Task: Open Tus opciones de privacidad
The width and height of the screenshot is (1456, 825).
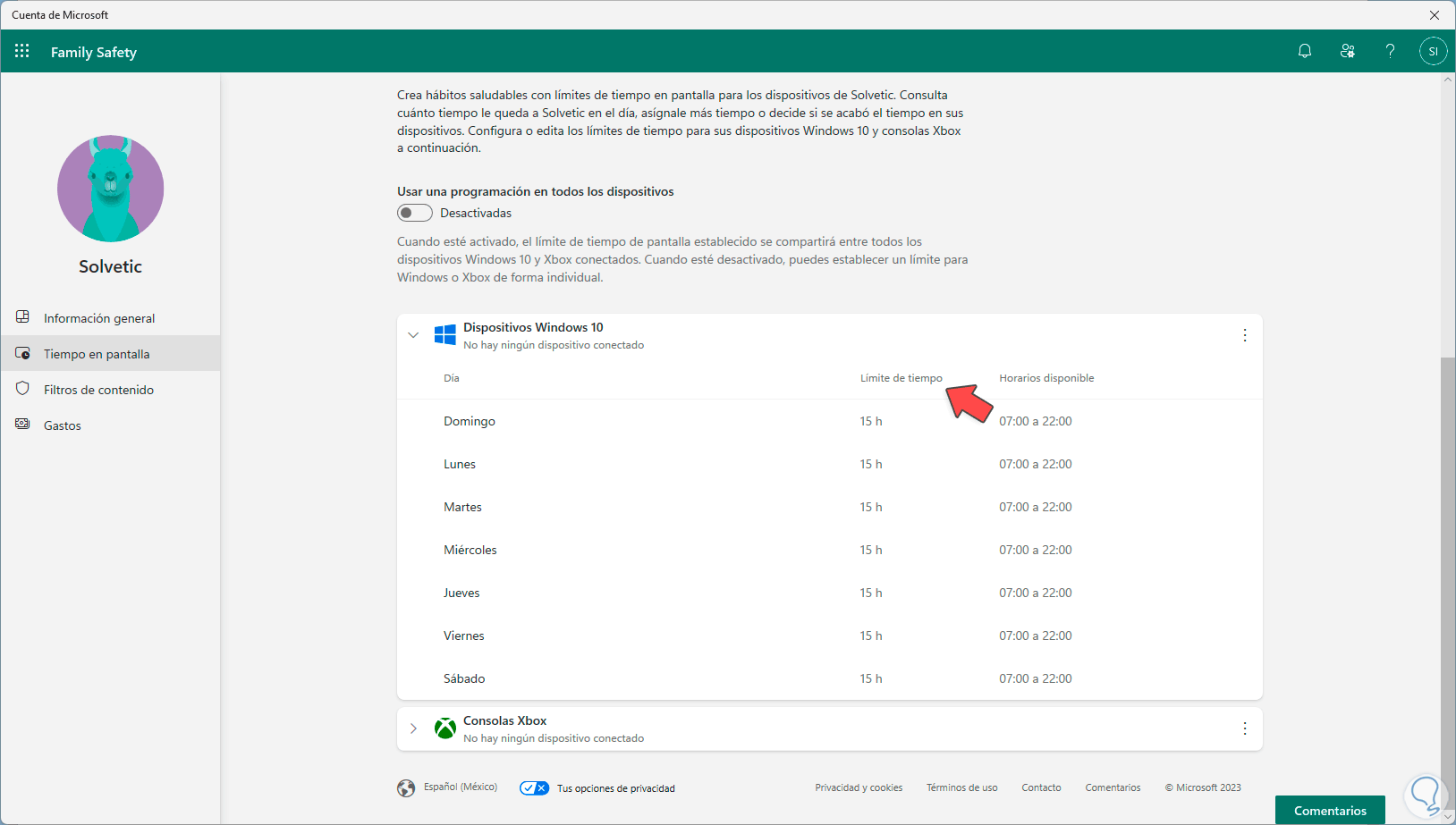Action: [x=616, y=788]
